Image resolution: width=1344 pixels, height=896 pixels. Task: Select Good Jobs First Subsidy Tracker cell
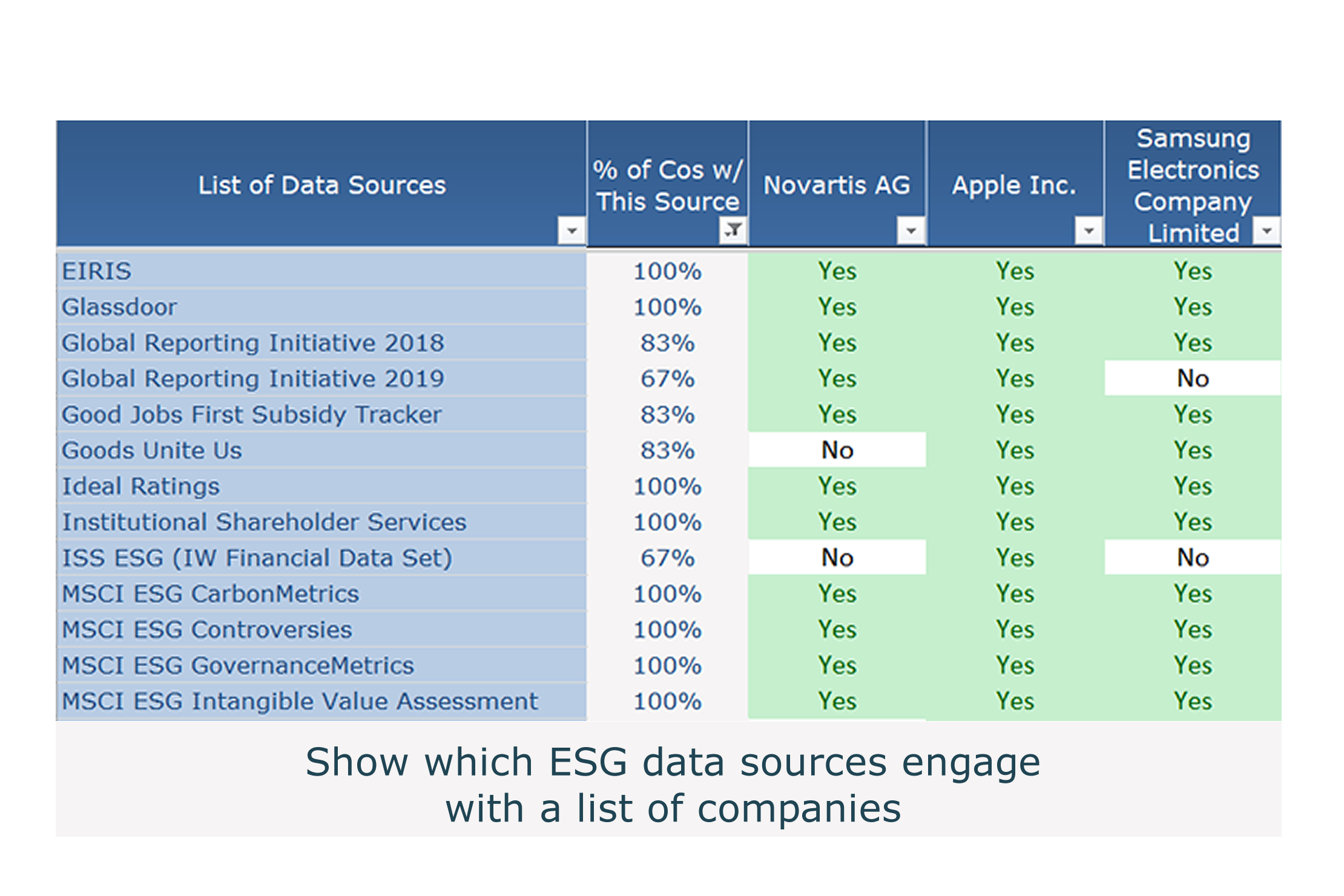(x=321, y=415)
